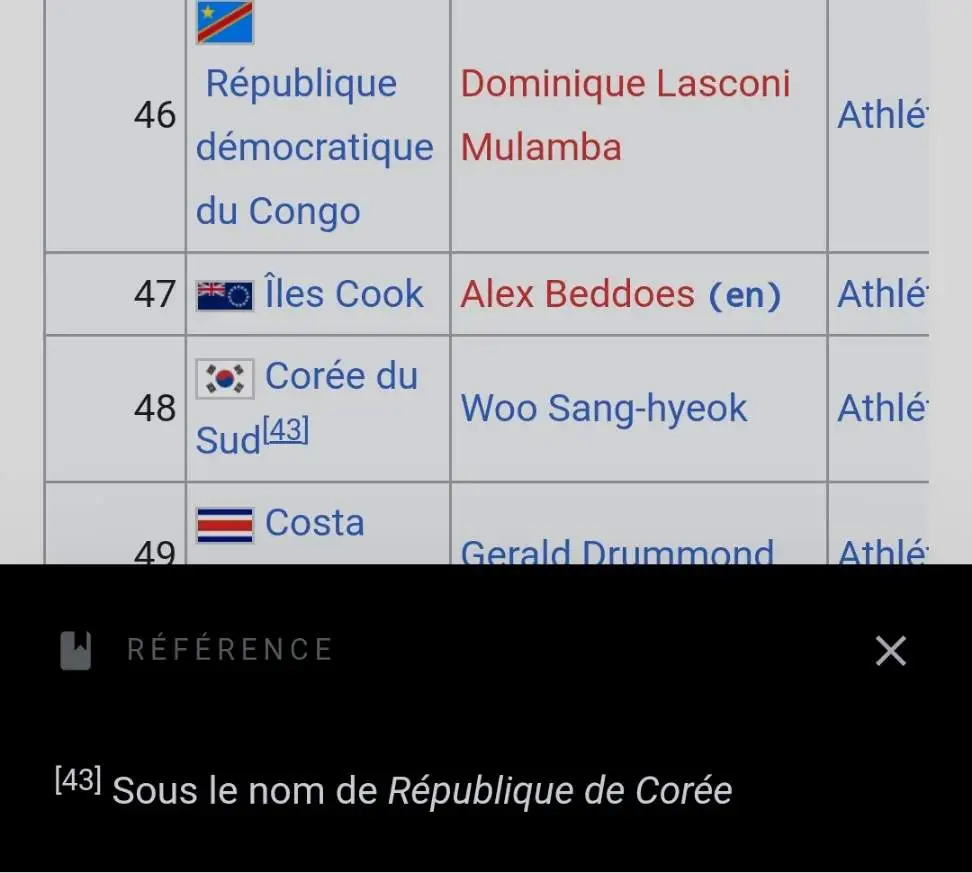Screen dimensions: 972x873
Task: Open Alex Beddoes article link
Action: [576, 294]
